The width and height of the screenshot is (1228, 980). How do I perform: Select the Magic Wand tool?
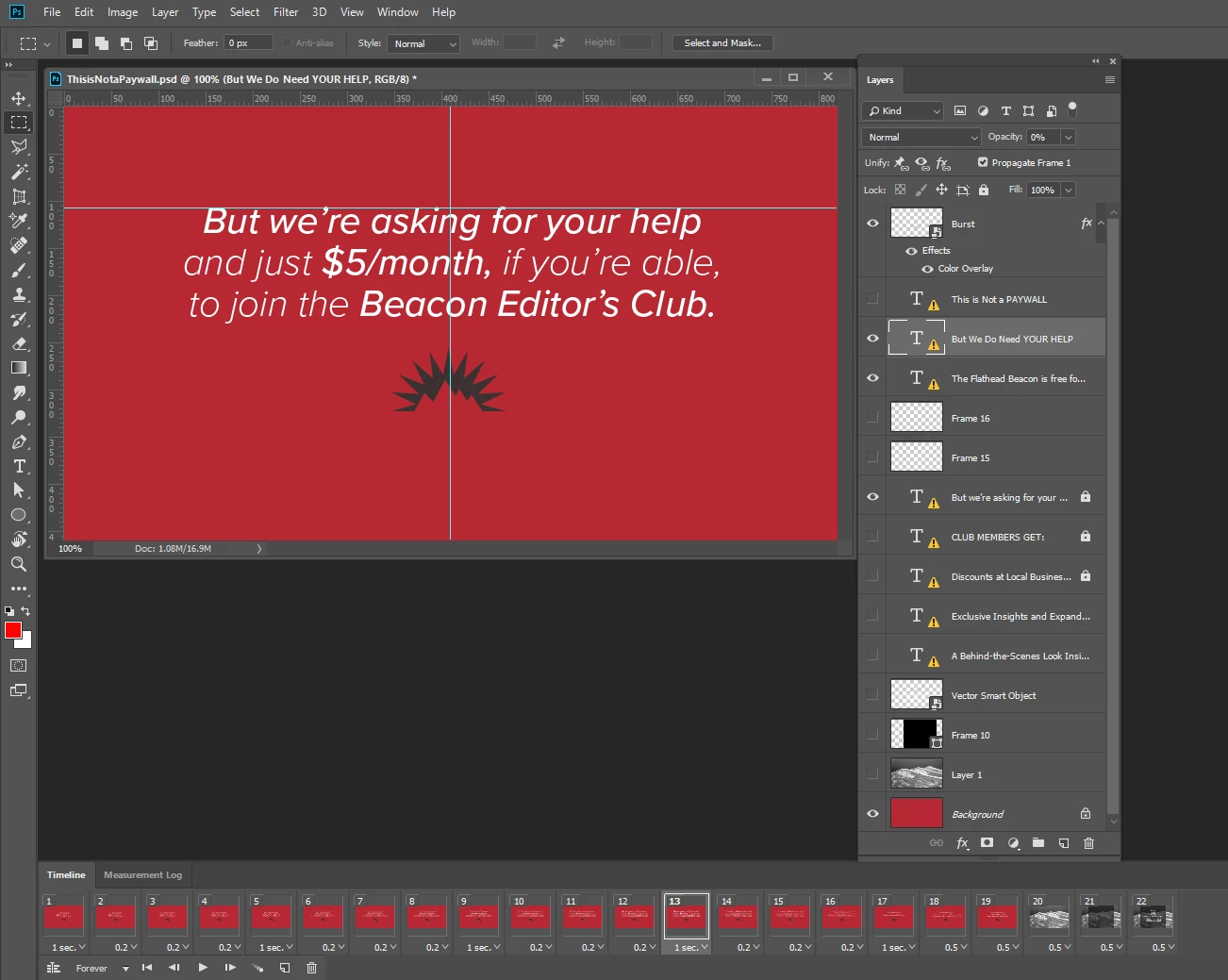click(19, 172)
